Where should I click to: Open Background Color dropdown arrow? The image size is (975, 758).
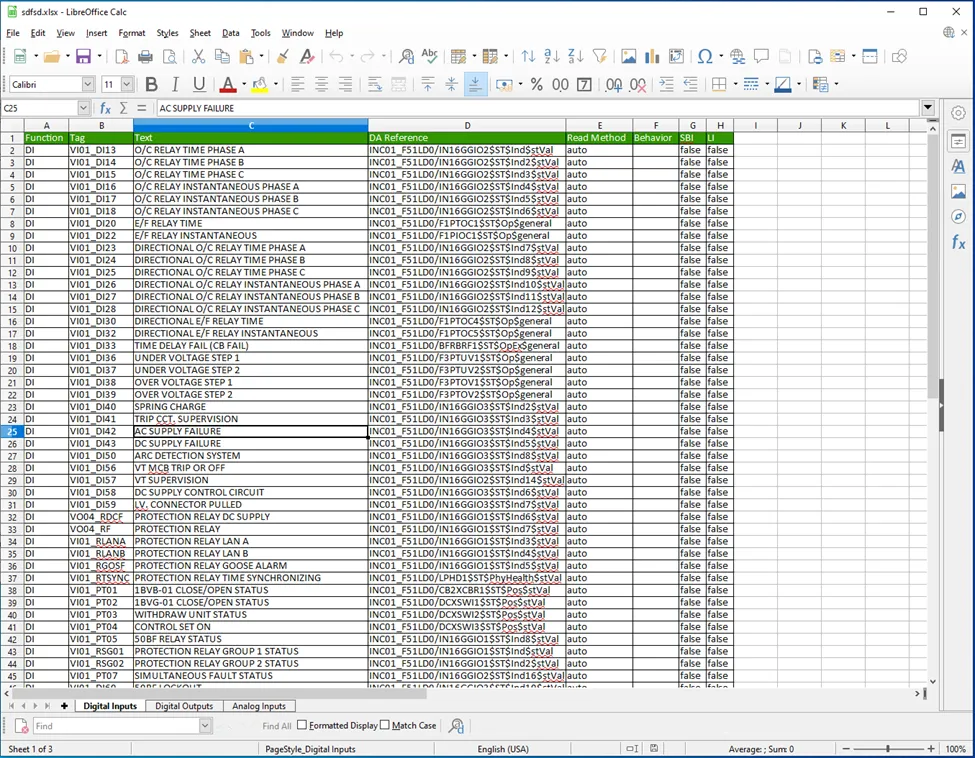(275, 85)
